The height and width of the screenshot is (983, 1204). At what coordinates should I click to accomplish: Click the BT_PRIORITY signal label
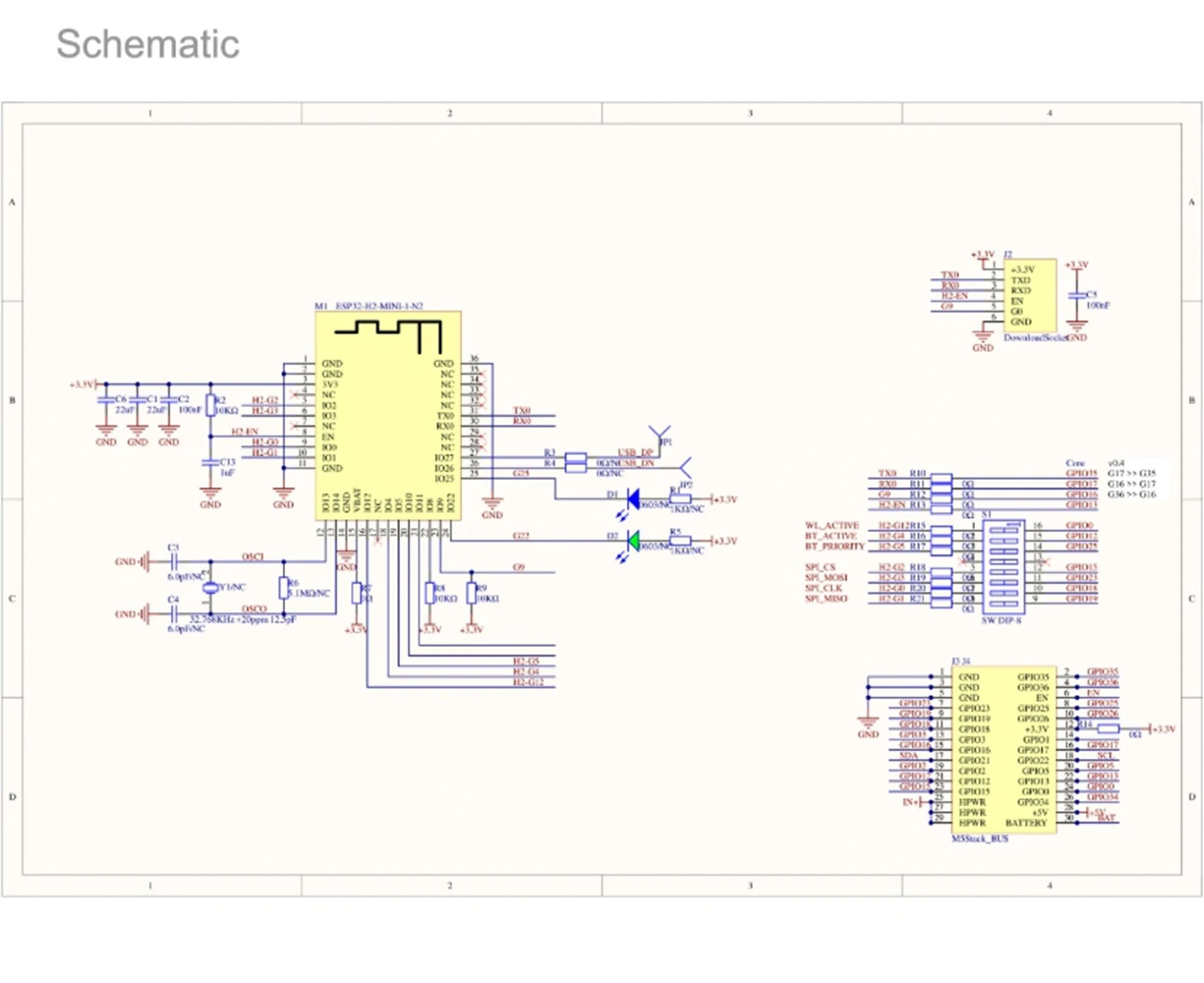click(834, 547)
